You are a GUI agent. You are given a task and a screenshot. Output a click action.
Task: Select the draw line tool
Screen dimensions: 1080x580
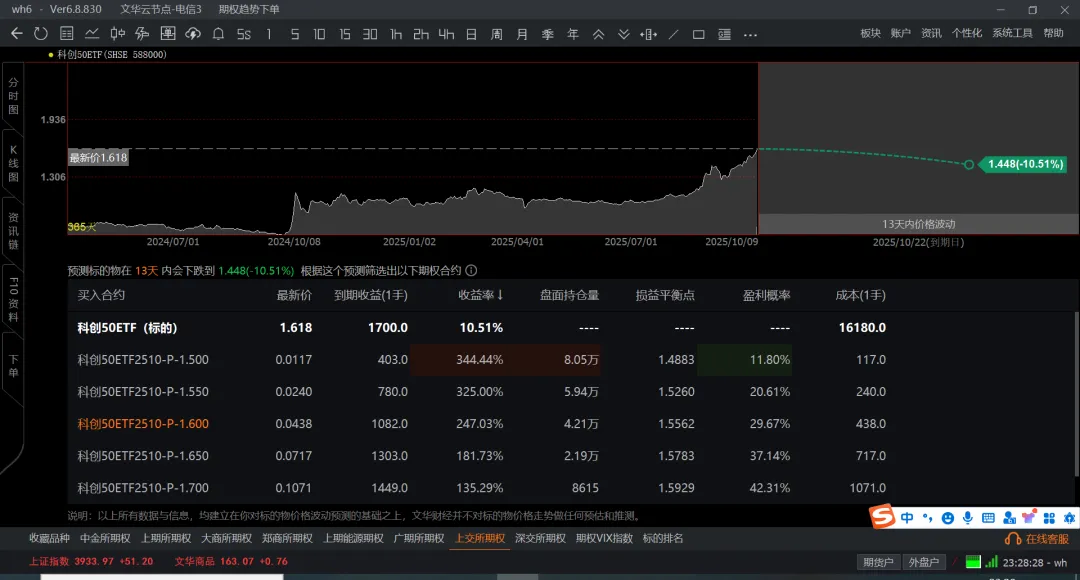673,34
